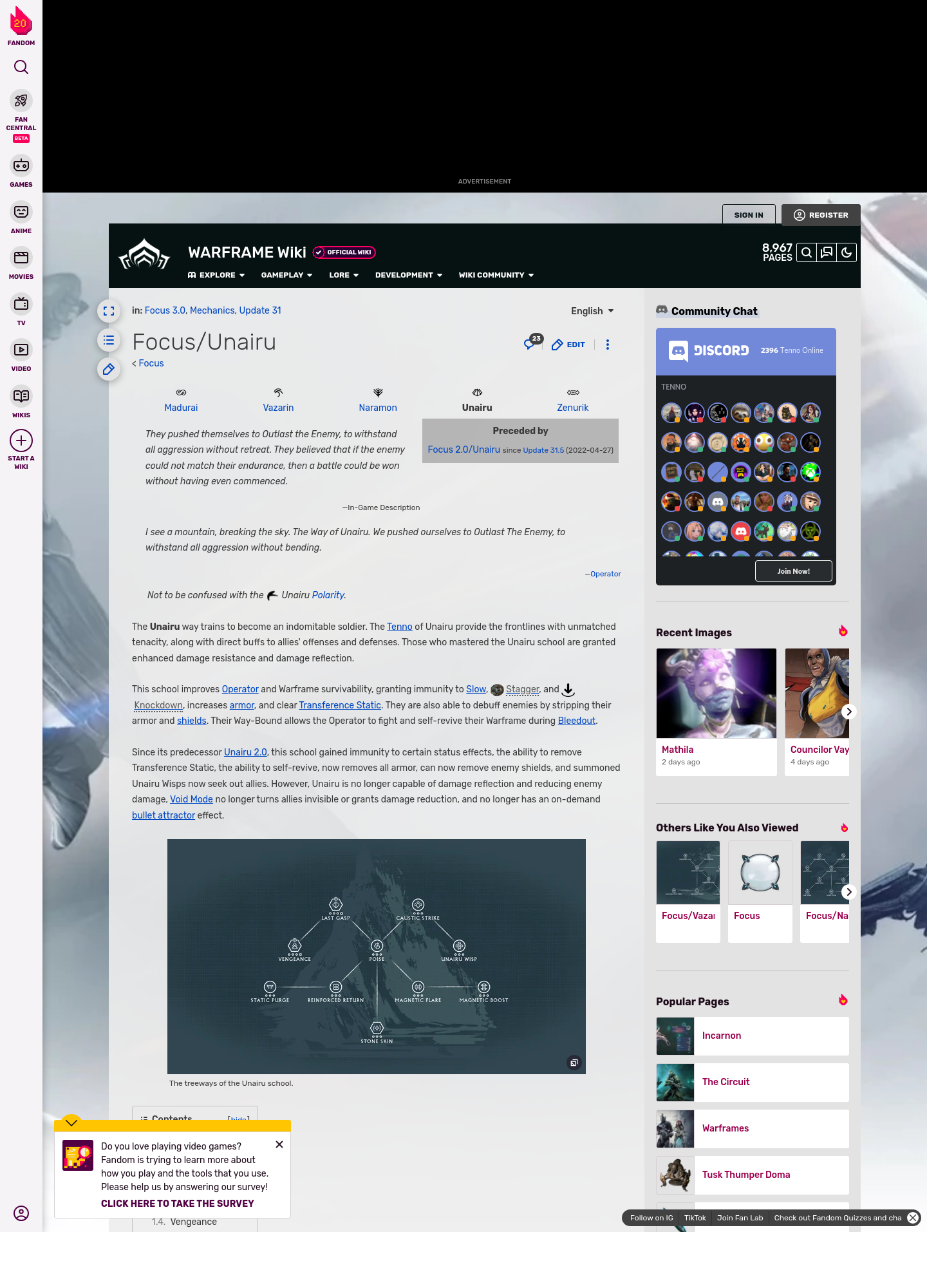
Task: Open the Video sidebar icon
Action: (21, 350)
